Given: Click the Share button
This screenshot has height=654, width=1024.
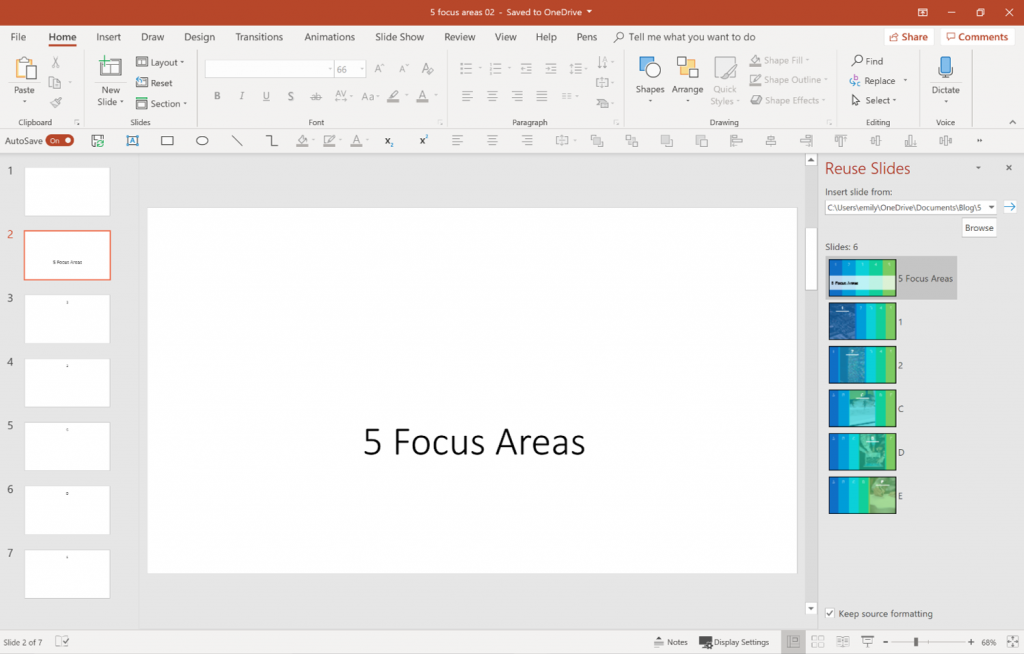Looking at the screenshot, I should coord(907,36).
